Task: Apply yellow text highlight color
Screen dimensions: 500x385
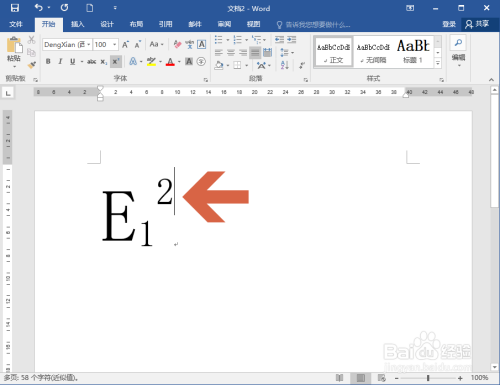Action: tap(151, 62)
